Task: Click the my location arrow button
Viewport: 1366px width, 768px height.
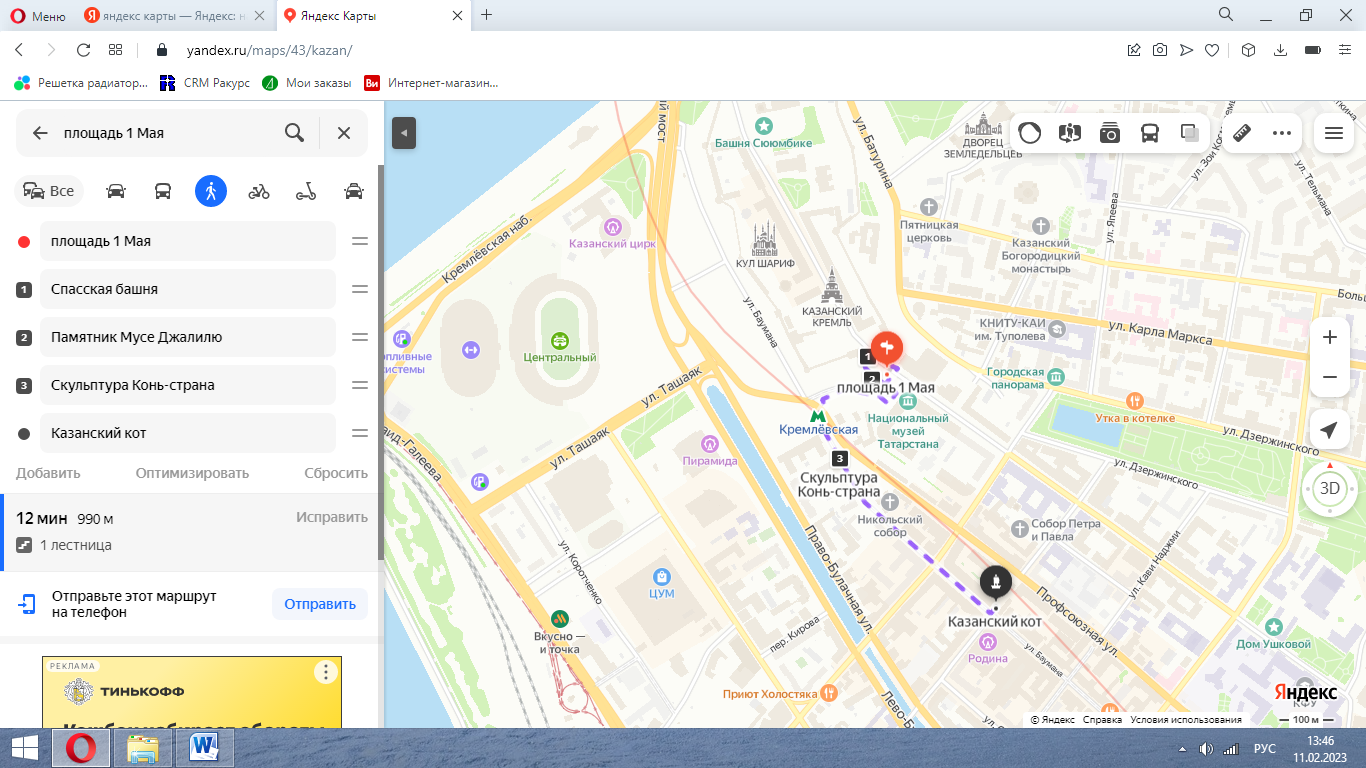Action: 1329,430
